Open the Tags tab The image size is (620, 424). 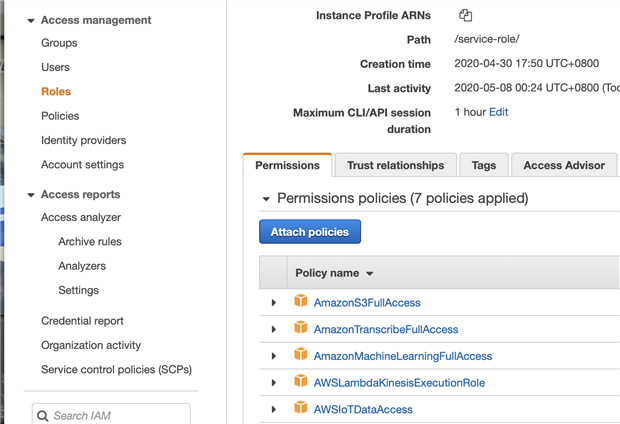[x=484, y=165]
